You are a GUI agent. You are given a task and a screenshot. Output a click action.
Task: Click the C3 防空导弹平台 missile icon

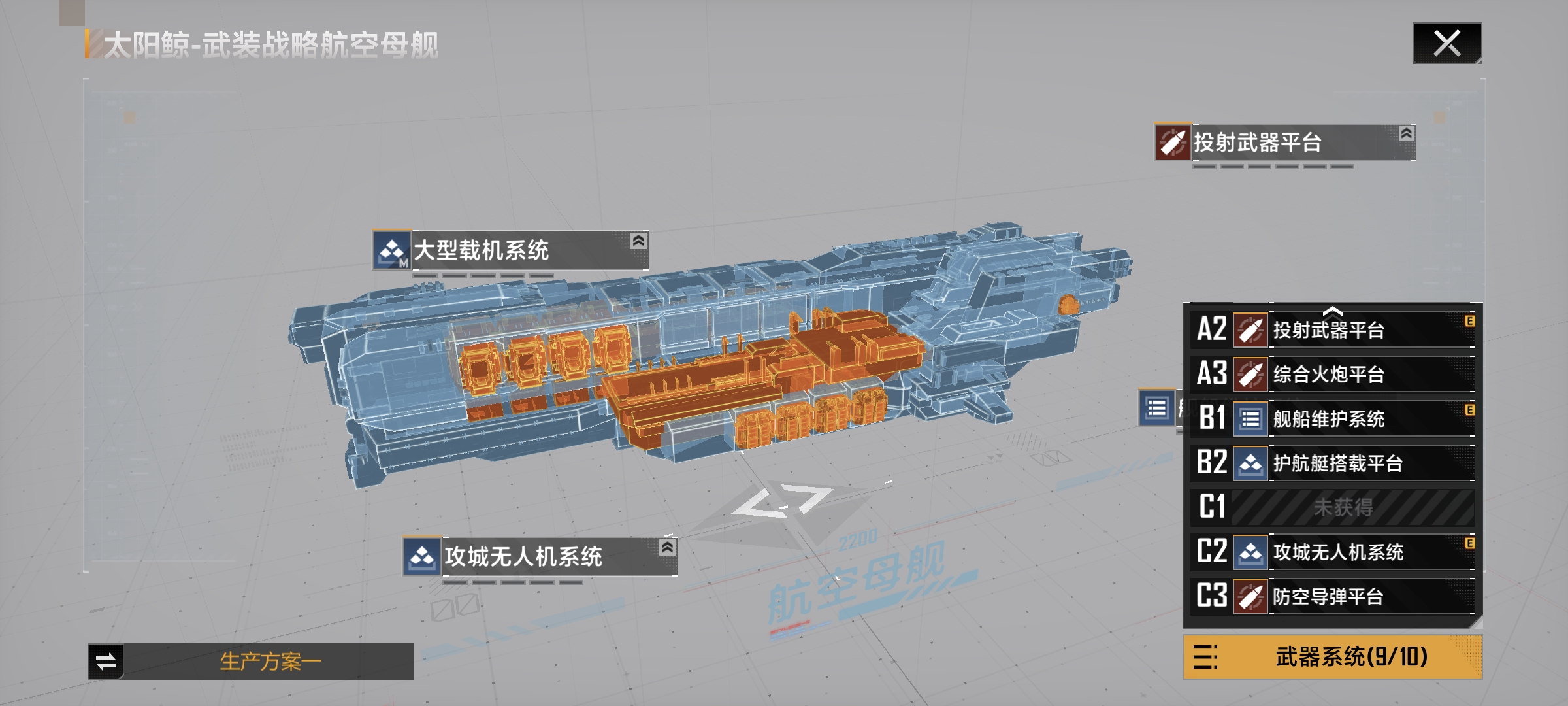click(1250, 597)
